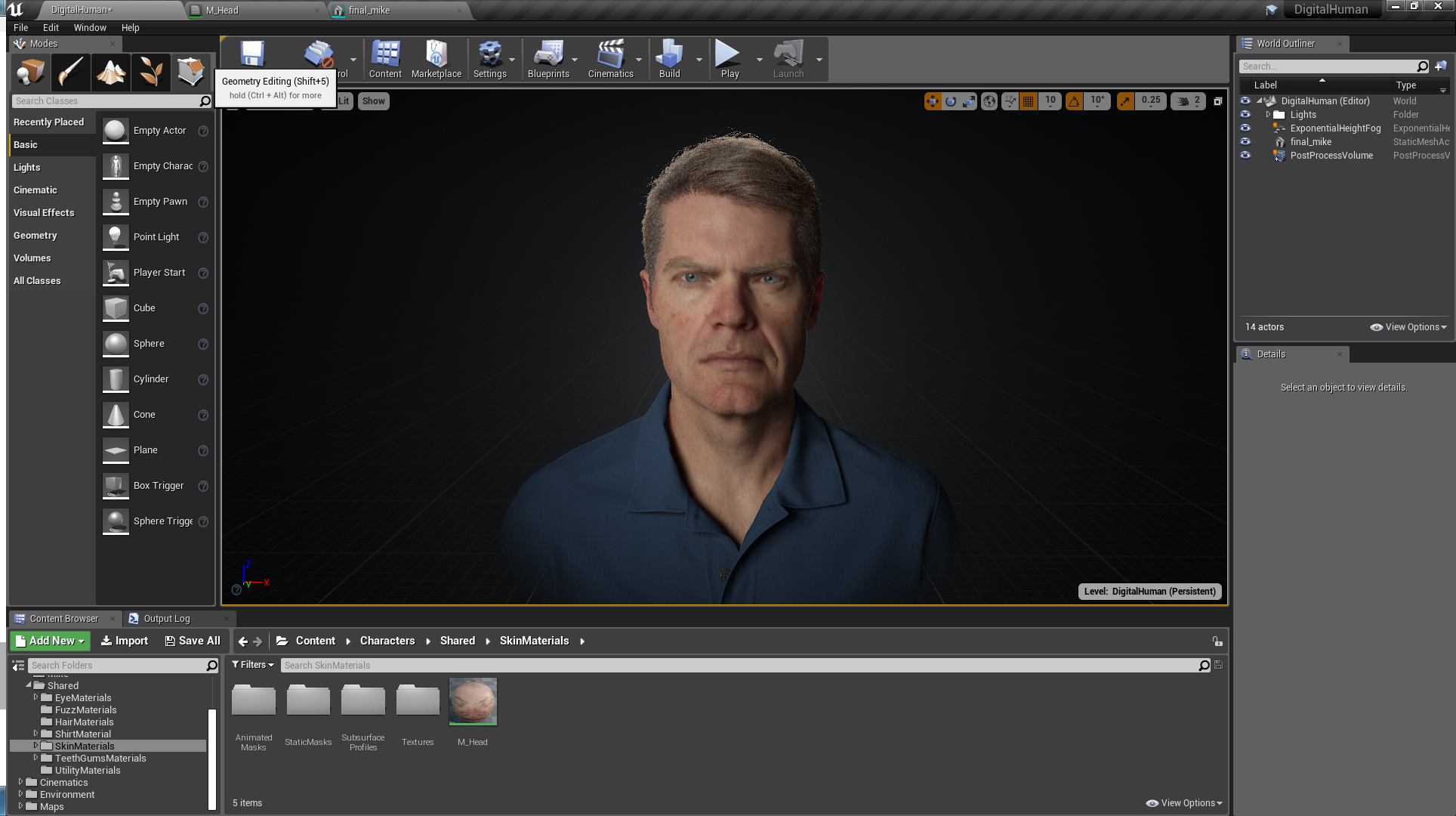Open View Options in World Outliner

click(1408, 327)
